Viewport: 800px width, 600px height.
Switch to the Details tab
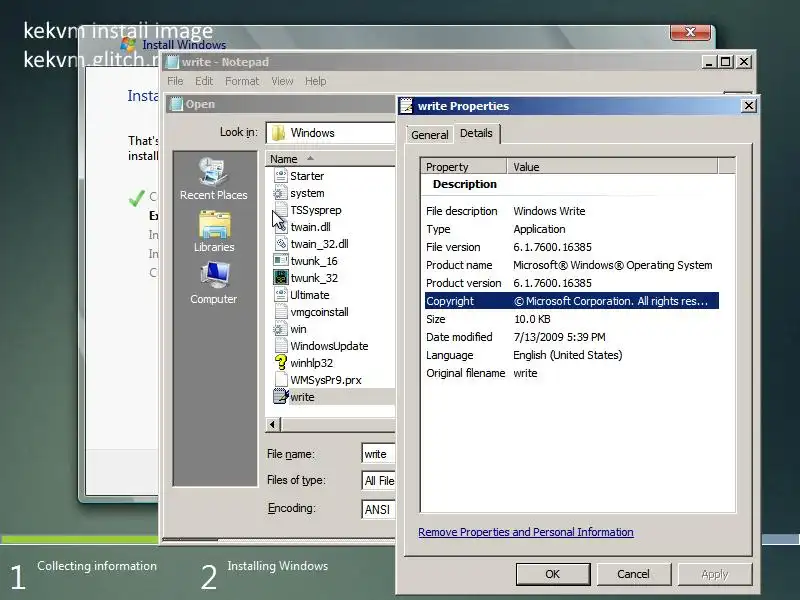pos(477,133)
